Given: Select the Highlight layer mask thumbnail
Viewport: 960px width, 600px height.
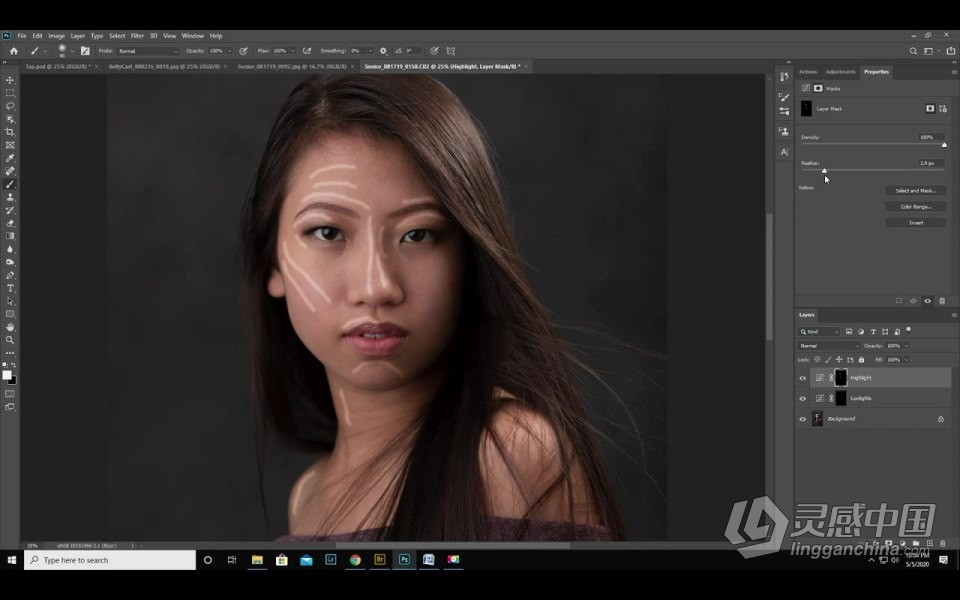Looking at the screenshot, I should click(841, 378).
